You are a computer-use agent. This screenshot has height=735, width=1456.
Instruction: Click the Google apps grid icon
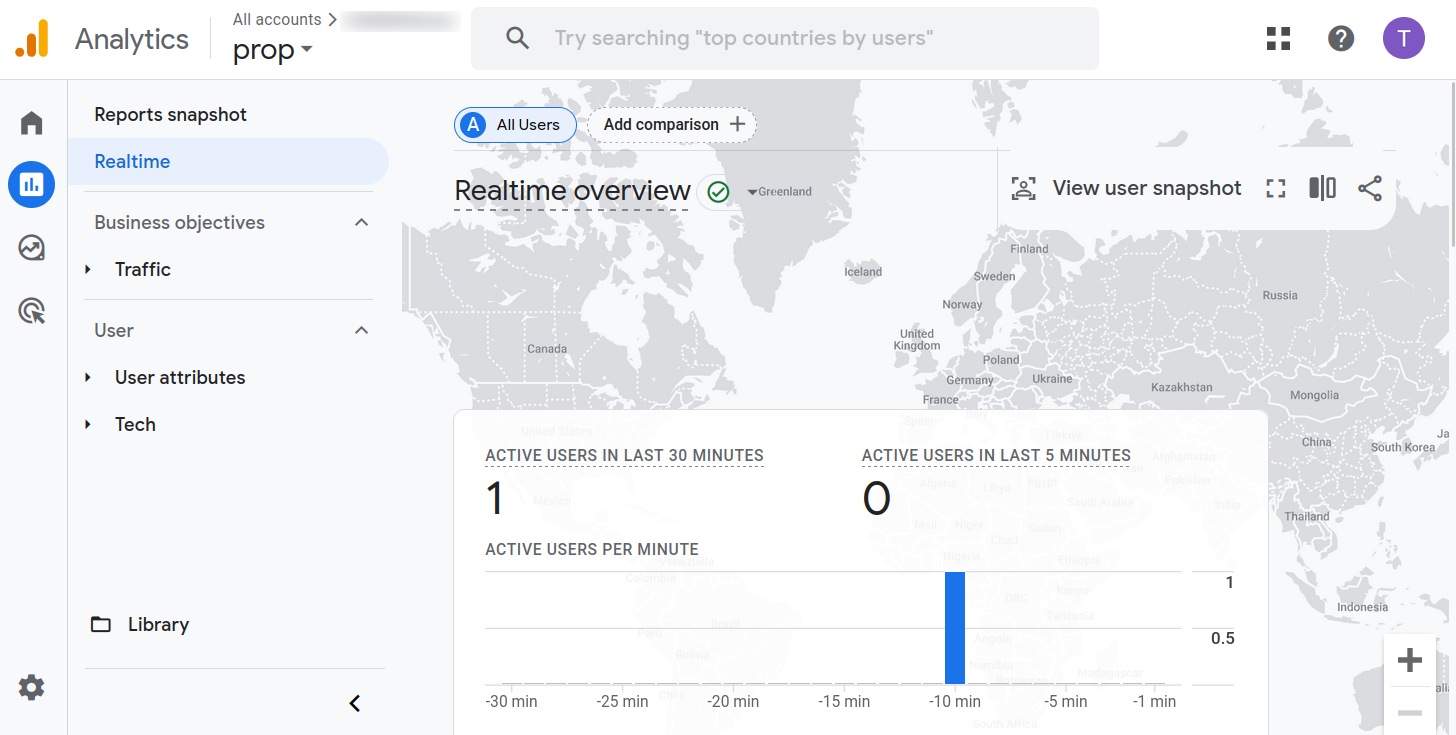pyautogui.click(x=1278, y=39)
